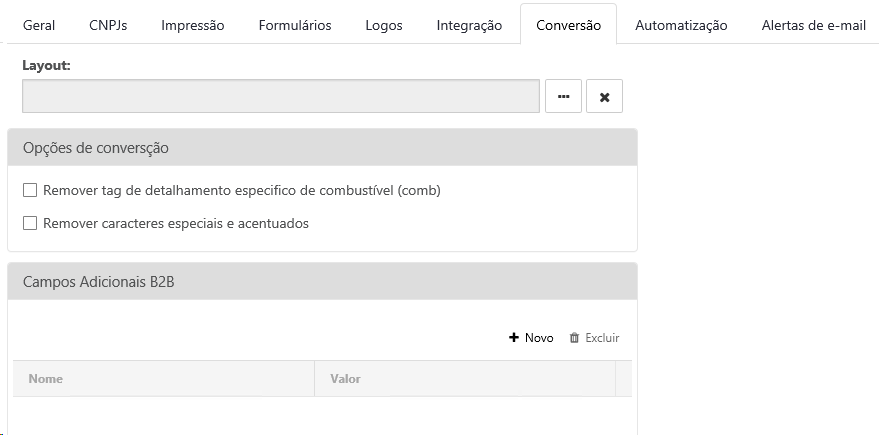
Task: Switch to the Integração tab
Action: [x=469, y=25]
